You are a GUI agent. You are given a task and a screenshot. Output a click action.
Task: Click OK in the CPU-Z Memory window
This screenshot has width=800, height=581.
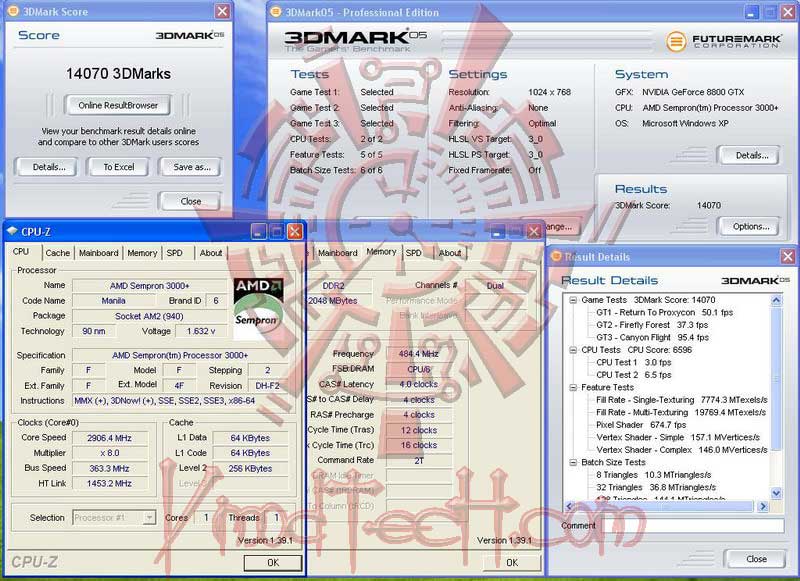click(512, 562)
